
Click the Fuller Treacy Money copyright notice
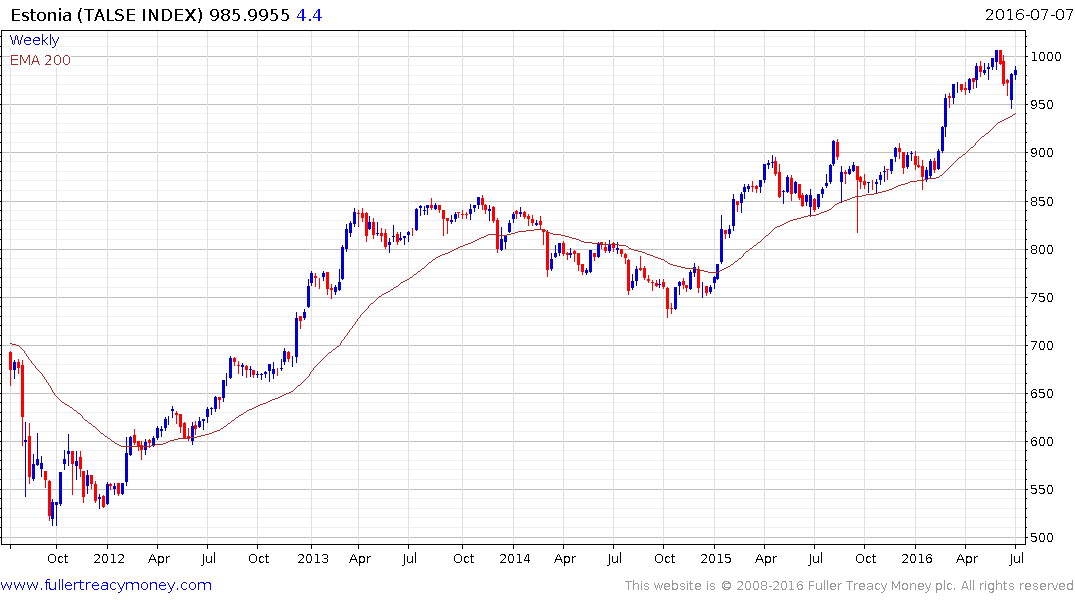[x=849, y=586]
